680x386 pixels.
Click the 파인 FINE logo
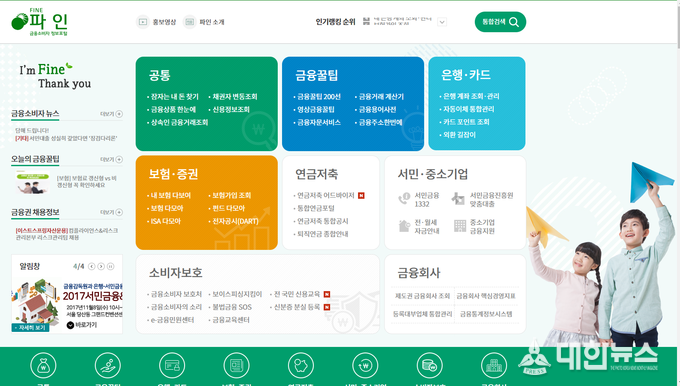tap(39, 22)
